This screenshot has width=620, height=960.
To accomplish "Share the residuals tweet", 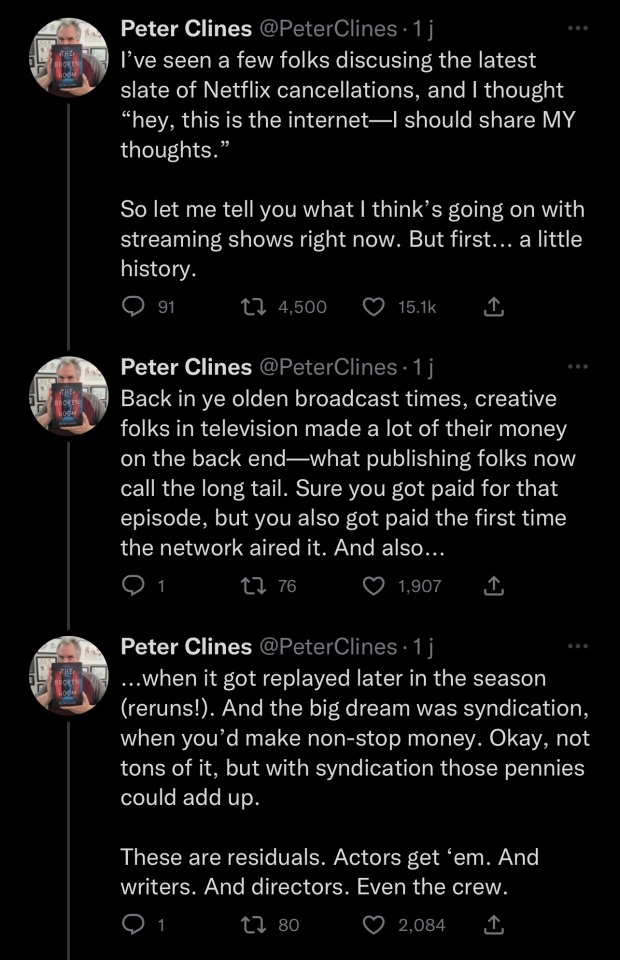I will (x=492, y=925).
